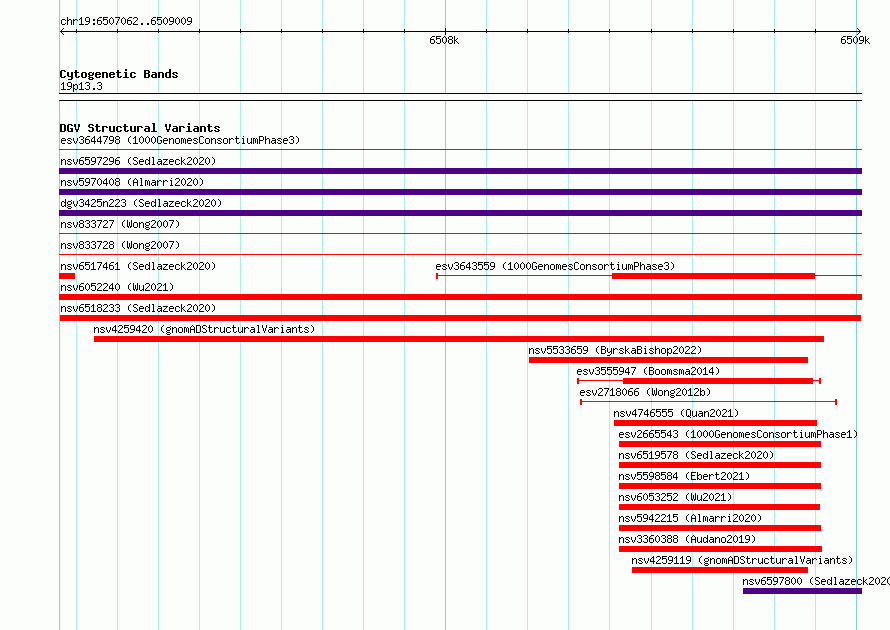
Task: Open variant nsv4259119 (gnomADStructuralVariants) label
Action: (742, 560)
